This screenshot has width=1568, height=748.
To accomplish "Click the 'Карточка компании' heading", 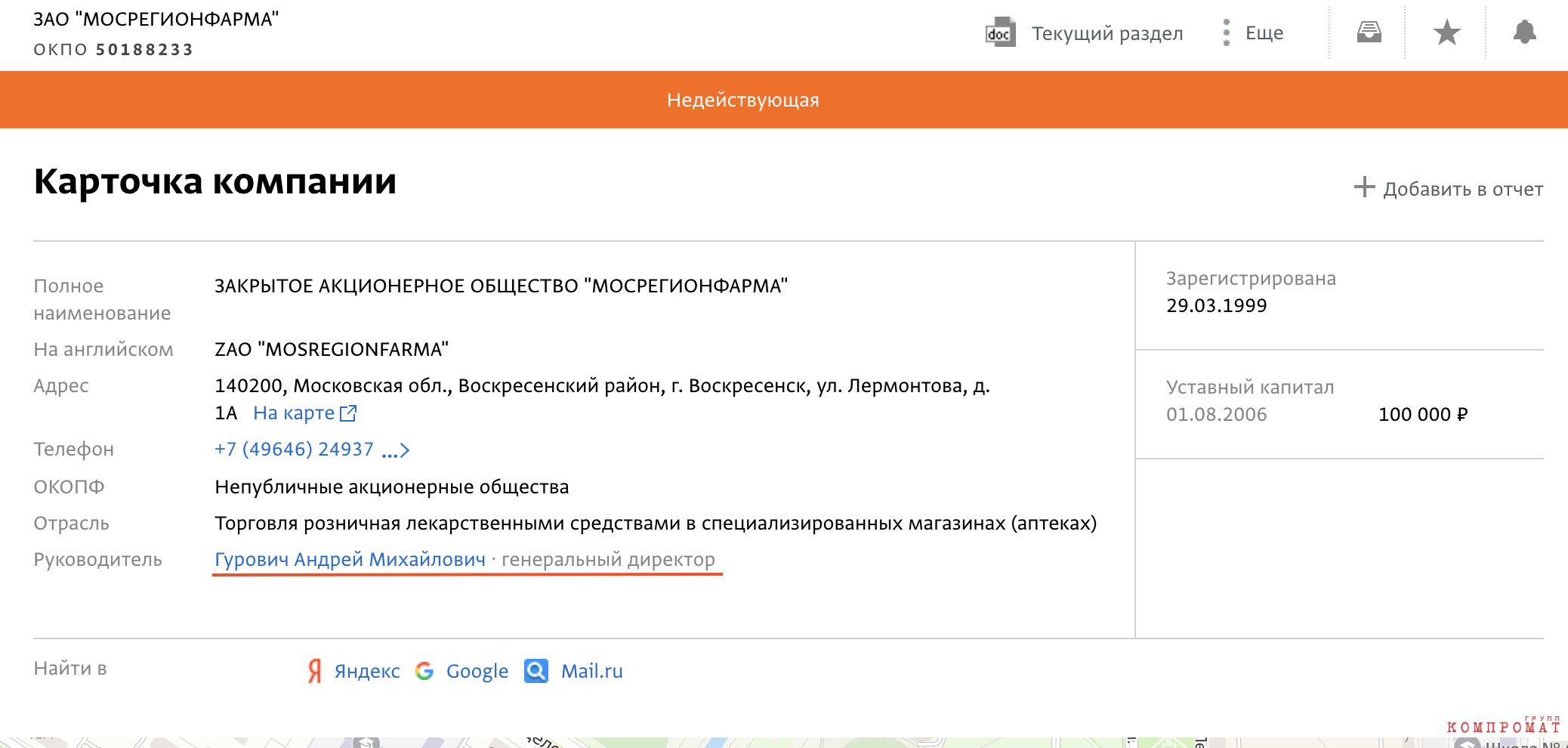I will [x=215, y=181].
